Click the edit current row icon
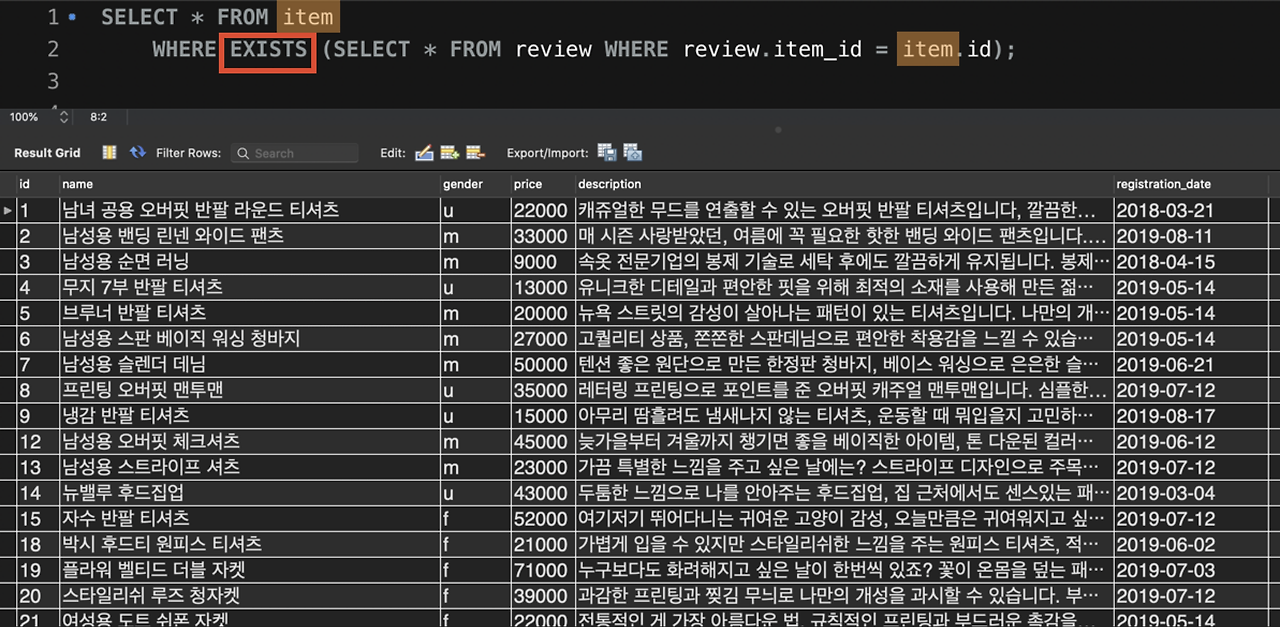 (x=424, y=153)
